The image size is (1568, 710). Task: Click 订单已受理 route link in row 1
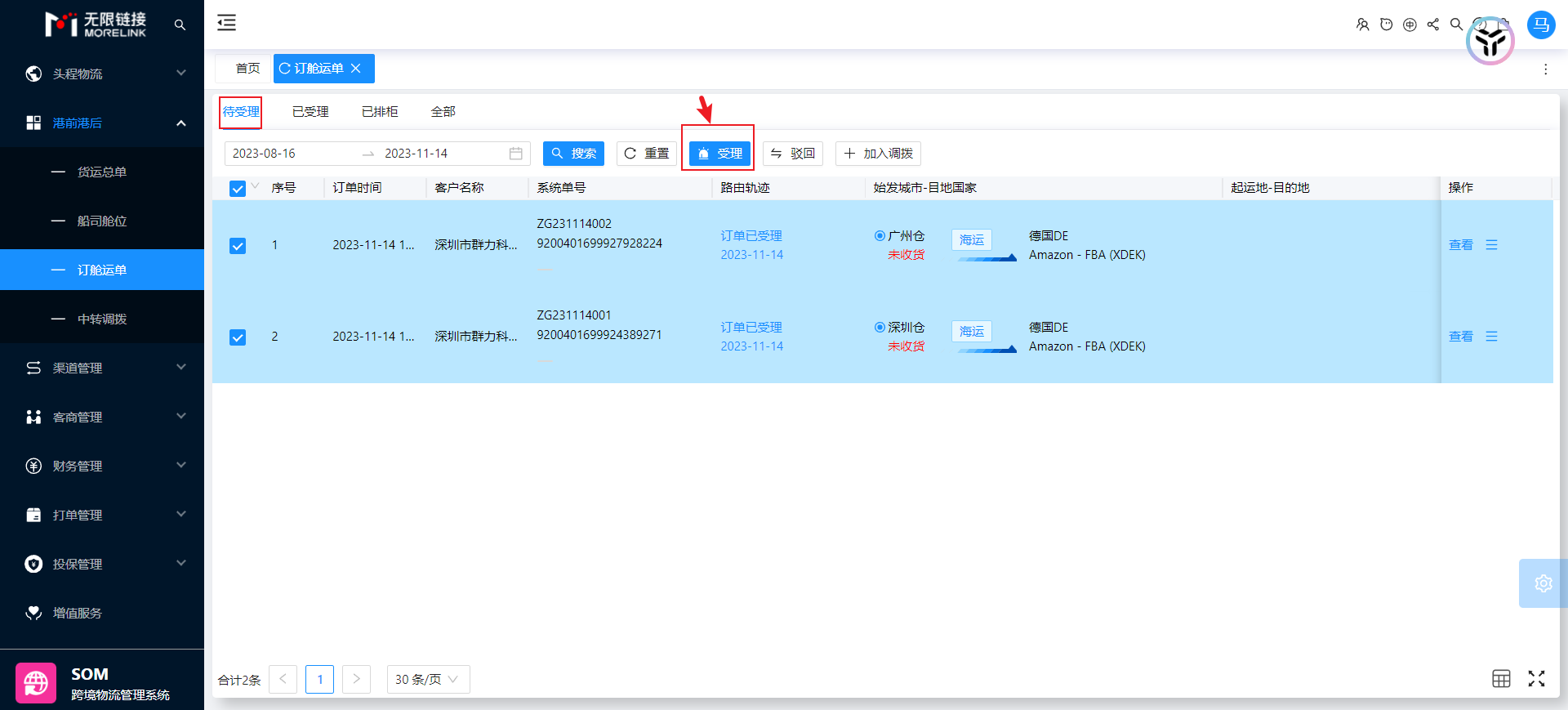751,236
